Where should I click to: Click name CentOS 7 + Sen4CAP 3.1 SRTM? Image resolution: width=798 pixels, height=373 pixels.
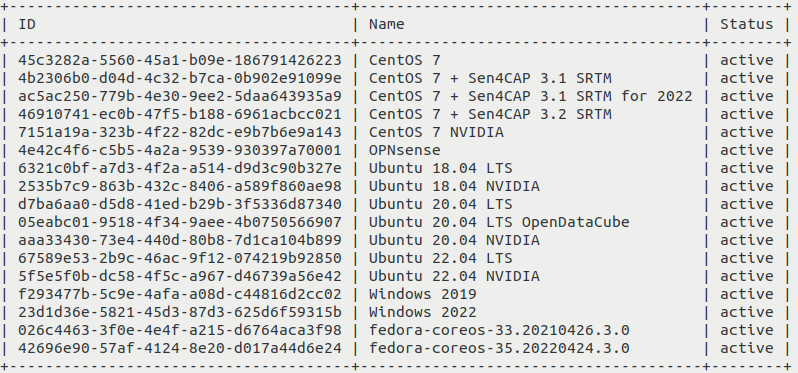[490, 78]
